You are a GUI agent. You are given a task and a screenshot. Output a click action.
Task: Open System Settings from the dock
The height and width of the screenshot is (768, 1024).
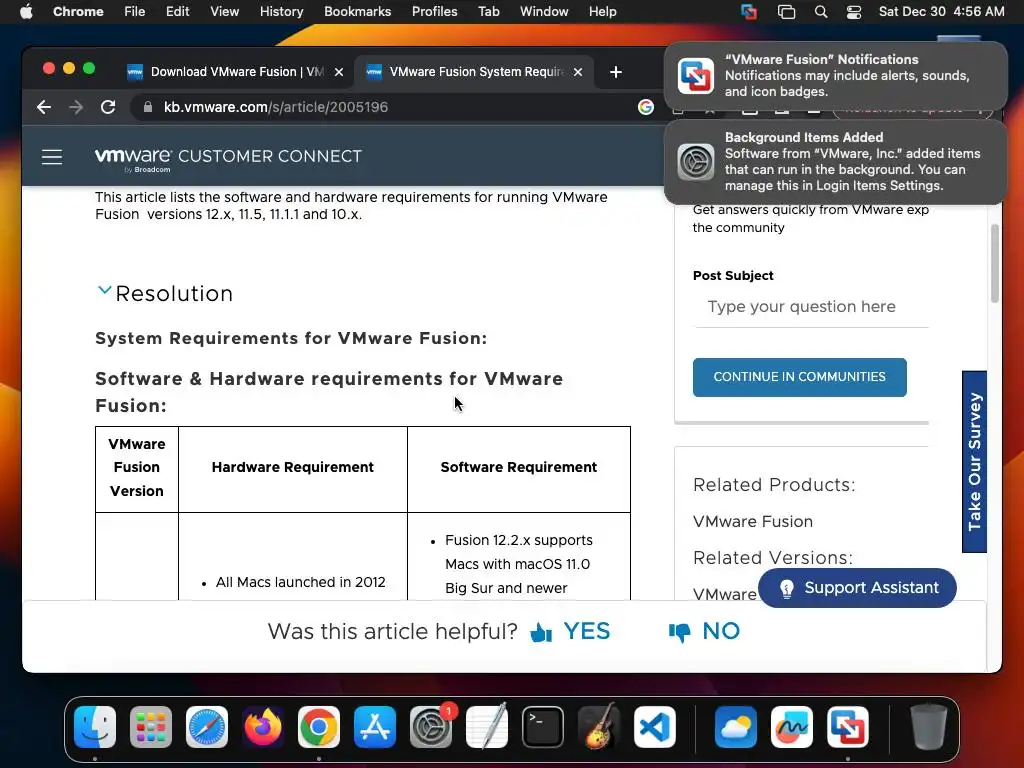[431, 726]
